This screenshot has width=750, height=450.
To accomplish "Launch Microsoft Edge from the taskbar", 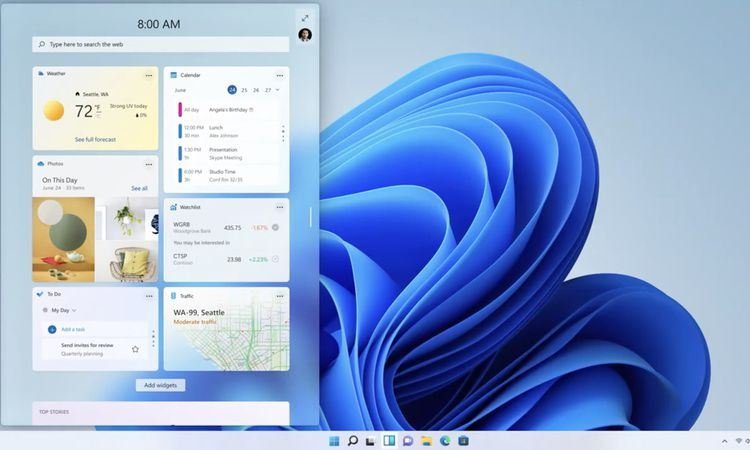I will click(445, 440).
